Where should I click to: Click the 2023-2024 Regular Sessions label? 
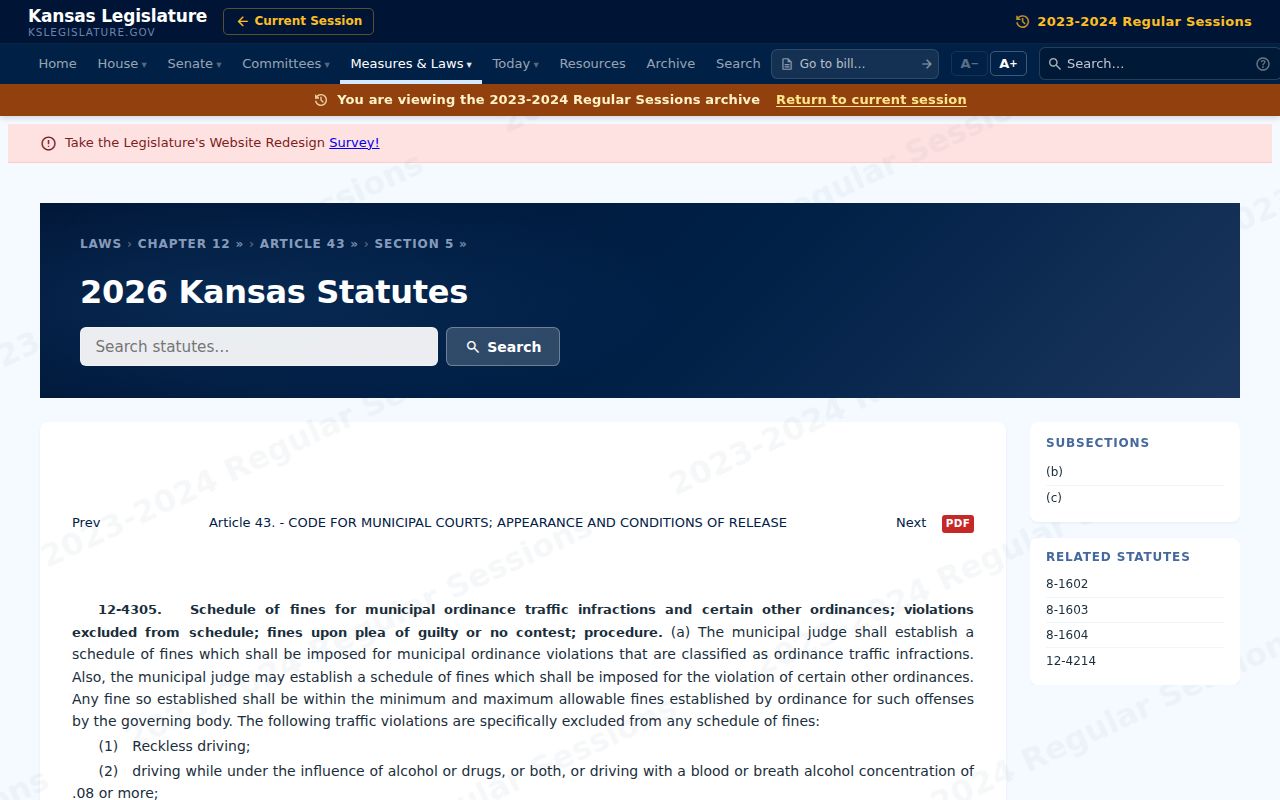pyautogui.click(x=1144, y=22)
